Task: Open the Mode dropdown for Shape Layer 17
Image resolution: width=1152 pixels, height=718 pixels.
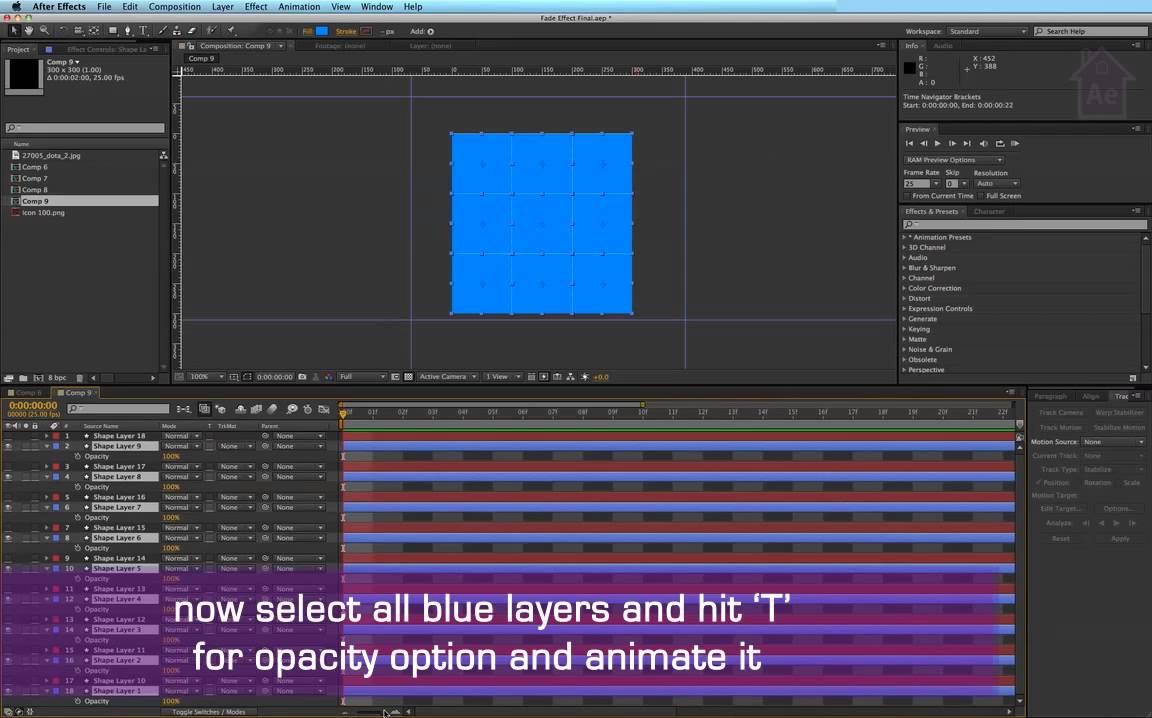Action: [181, 467]
